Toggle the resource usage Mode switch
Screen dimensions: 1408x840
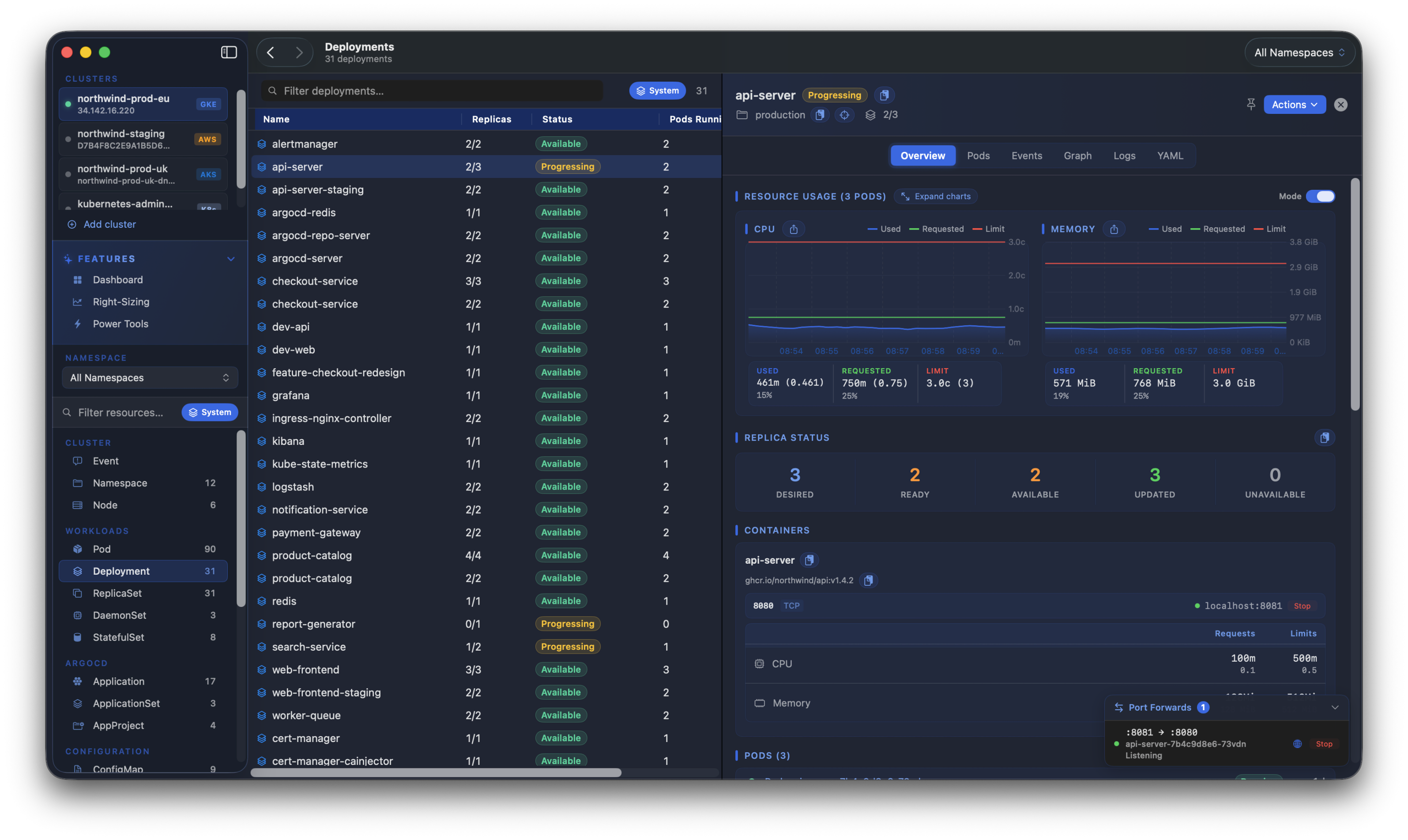coord(1320,196)
